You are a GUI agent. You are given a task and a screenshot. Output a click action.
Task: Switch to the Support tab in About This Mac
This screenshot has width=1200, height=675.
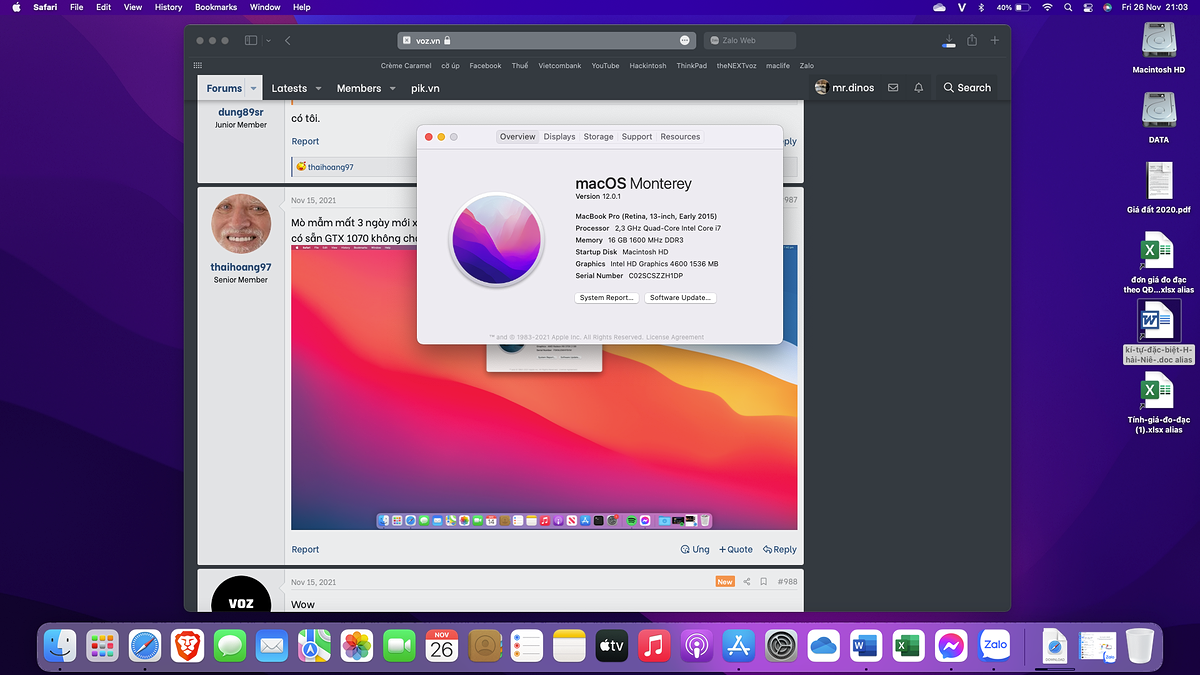[x=636, y=137]
